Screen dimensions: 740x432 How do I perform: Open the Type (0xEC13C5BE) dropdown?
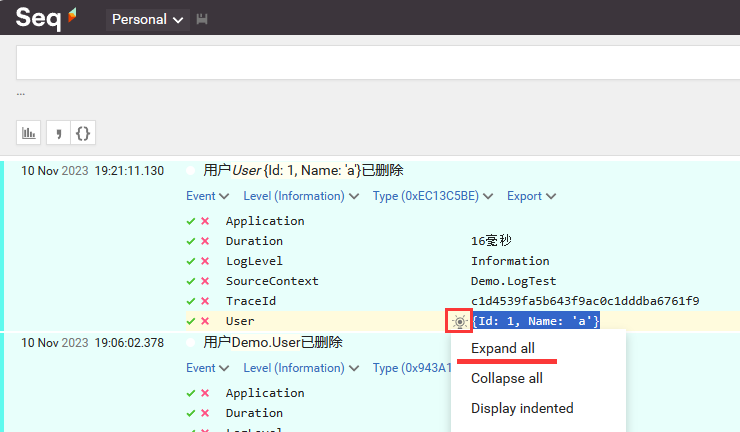point(433,196)
